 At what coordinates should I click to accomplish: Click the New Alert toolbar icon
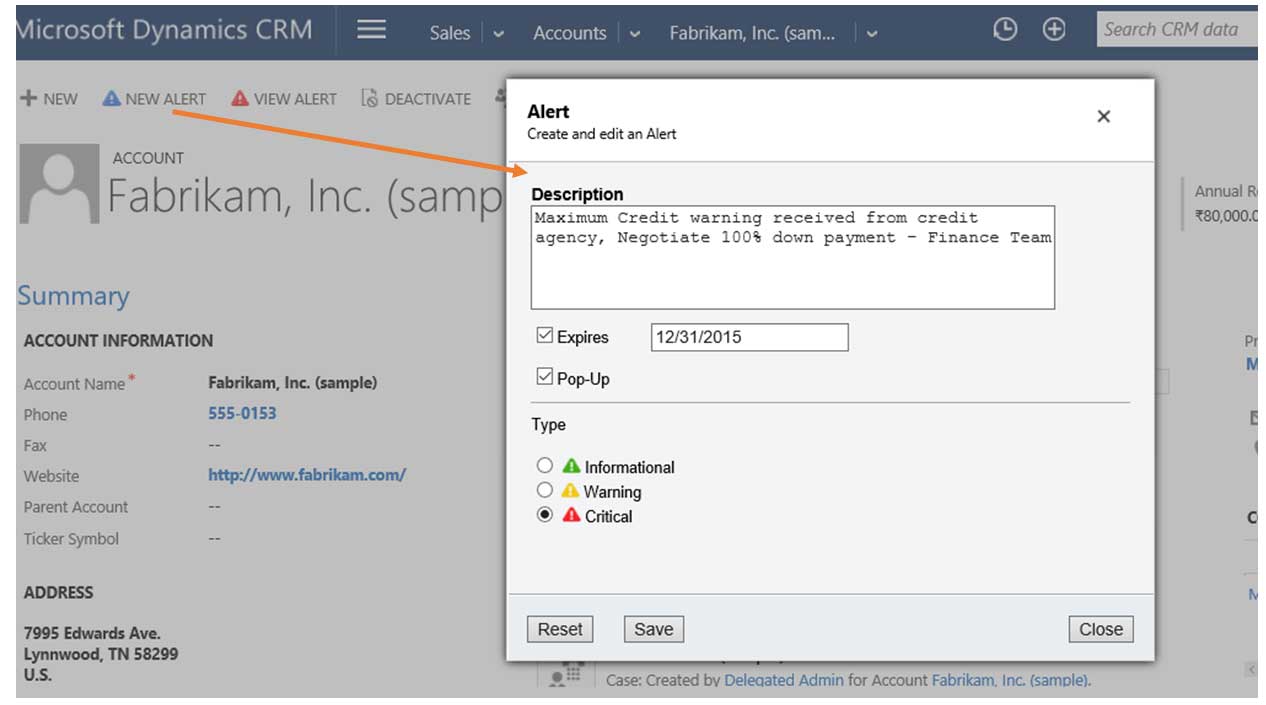click(111, 99)
